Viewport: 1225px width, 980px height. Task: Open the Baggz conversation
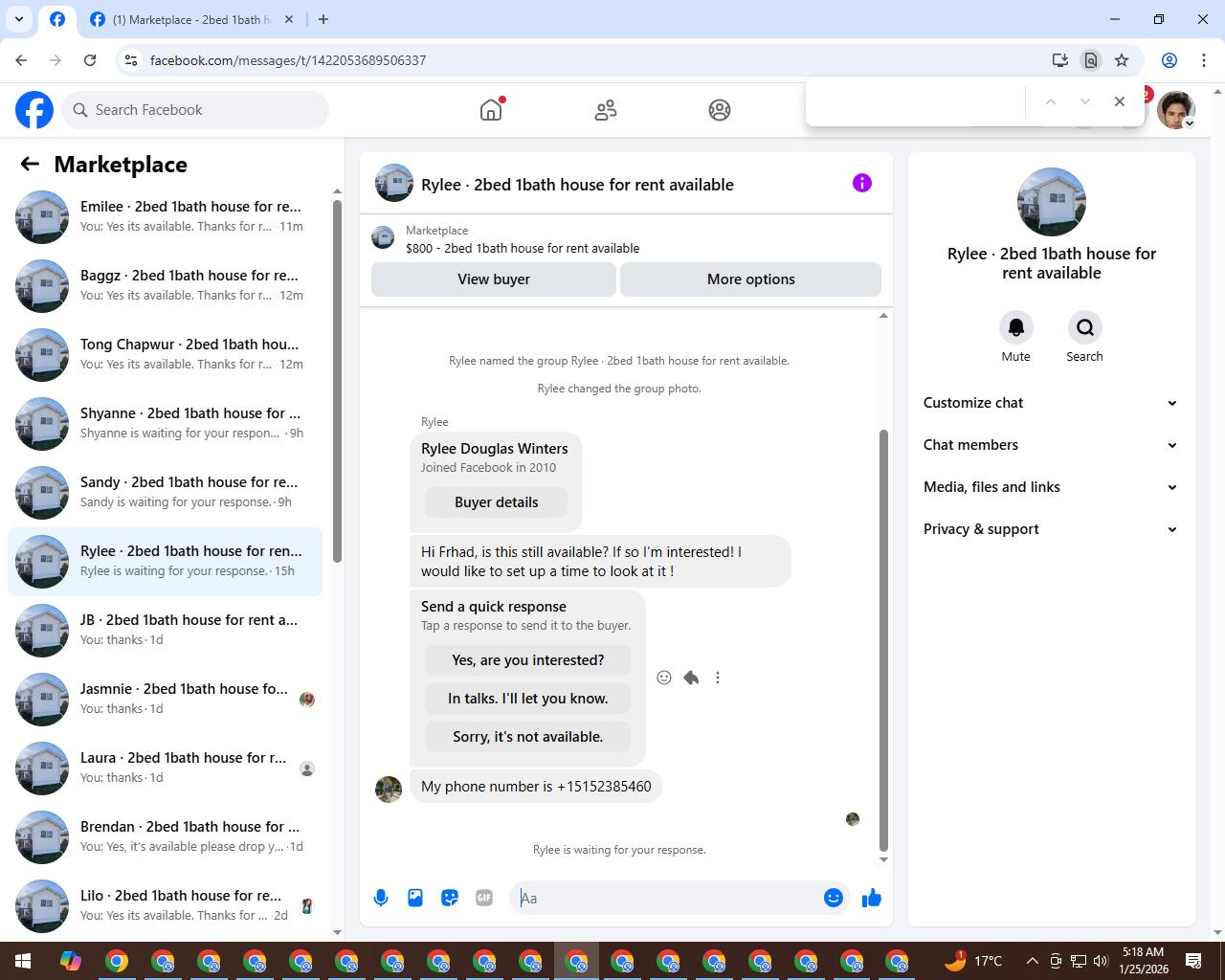(x=165, y=286)
